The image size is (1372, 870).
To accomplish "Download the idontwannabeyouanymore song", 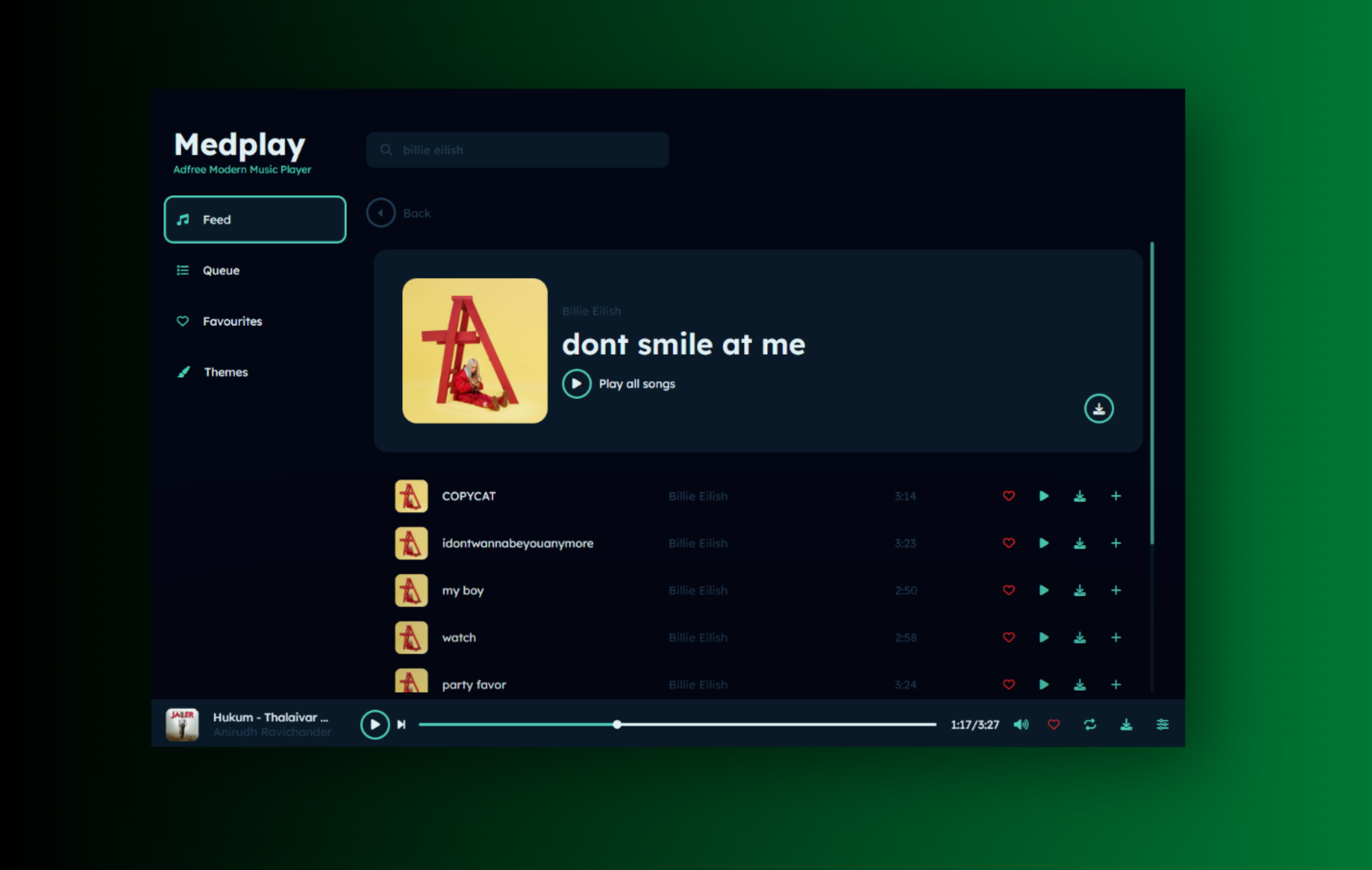I will point(1079,543).
